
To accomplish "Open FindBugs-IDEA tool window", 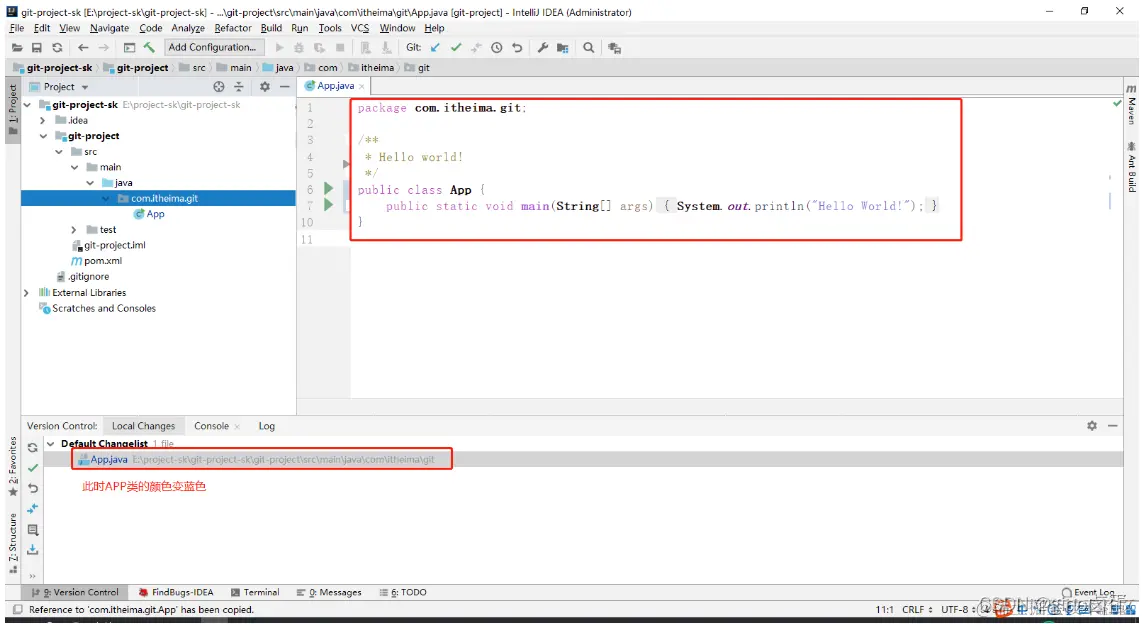I will pyautogui.click(x=176, y=593).
